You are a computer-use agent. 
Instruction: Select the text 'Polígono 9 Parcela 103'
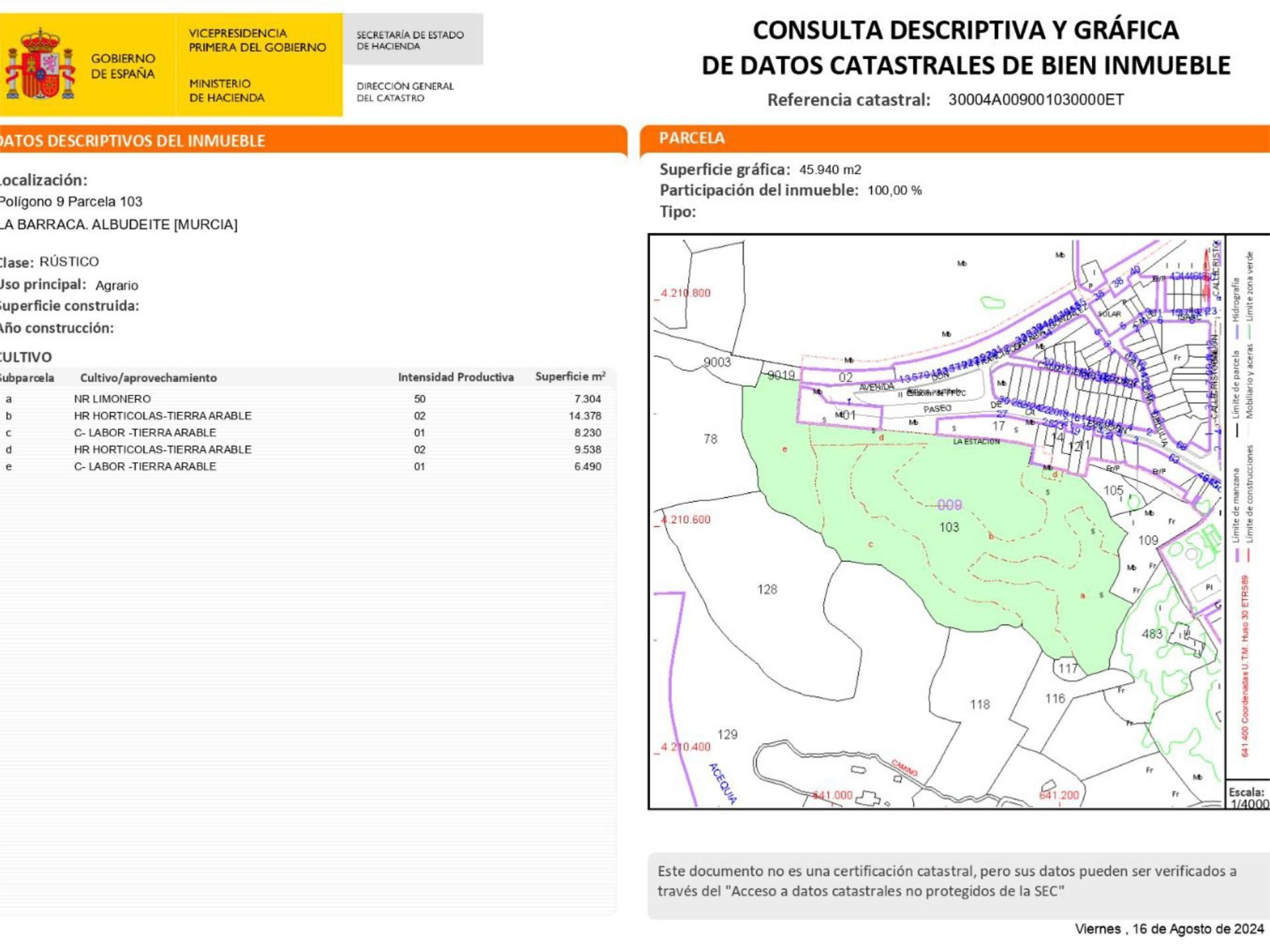pyautogui.click(x=71, y=202)
